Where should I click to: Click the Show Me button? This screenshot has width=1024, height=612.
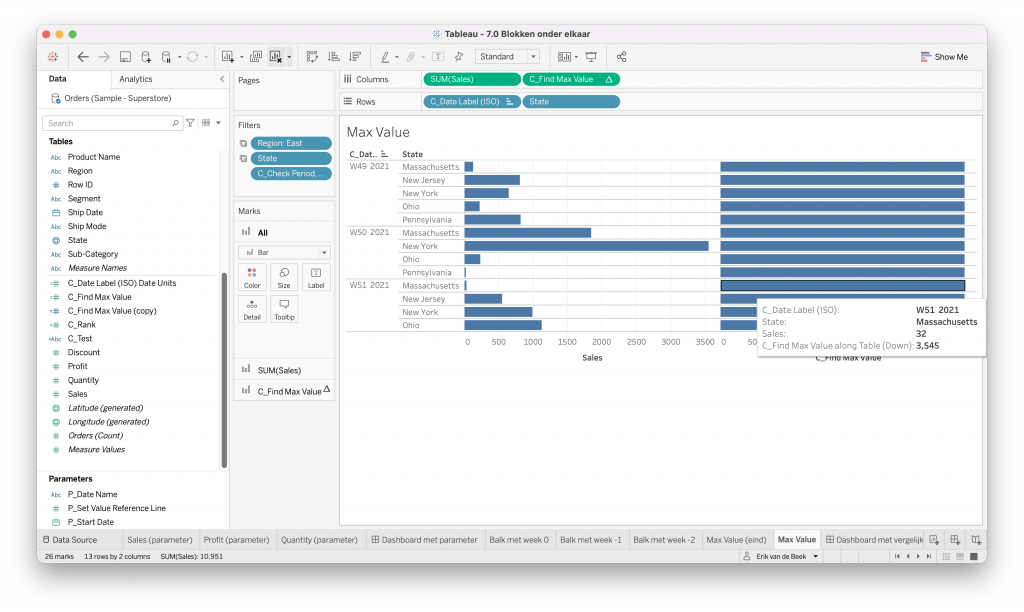(943, 57)
